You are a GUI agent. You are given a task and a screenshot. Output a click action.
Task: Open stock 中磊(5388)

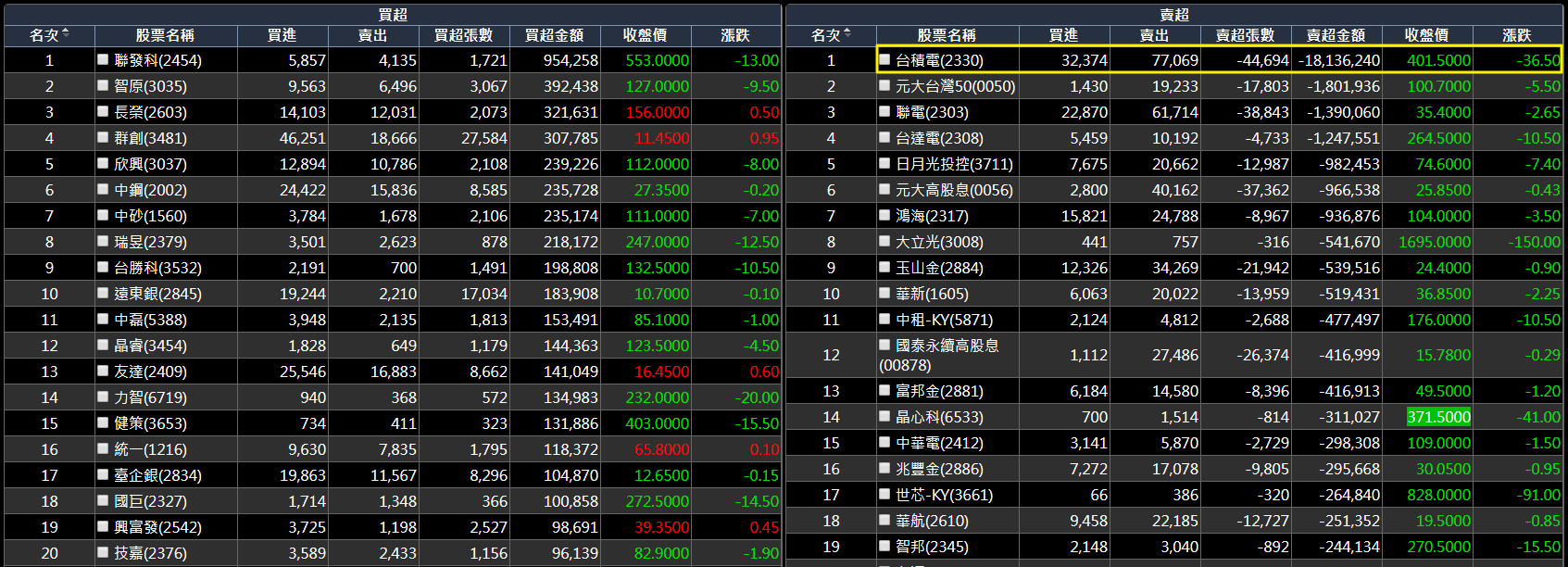(150, 320)
